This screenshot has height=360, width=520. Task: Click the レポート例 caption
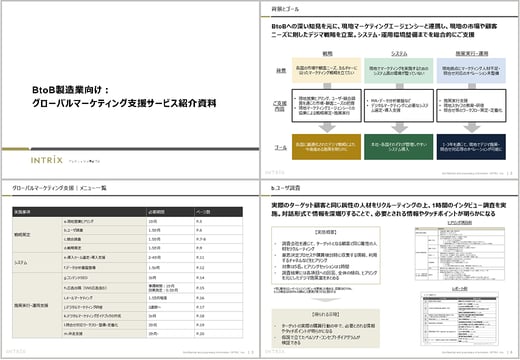coord(460,289)
